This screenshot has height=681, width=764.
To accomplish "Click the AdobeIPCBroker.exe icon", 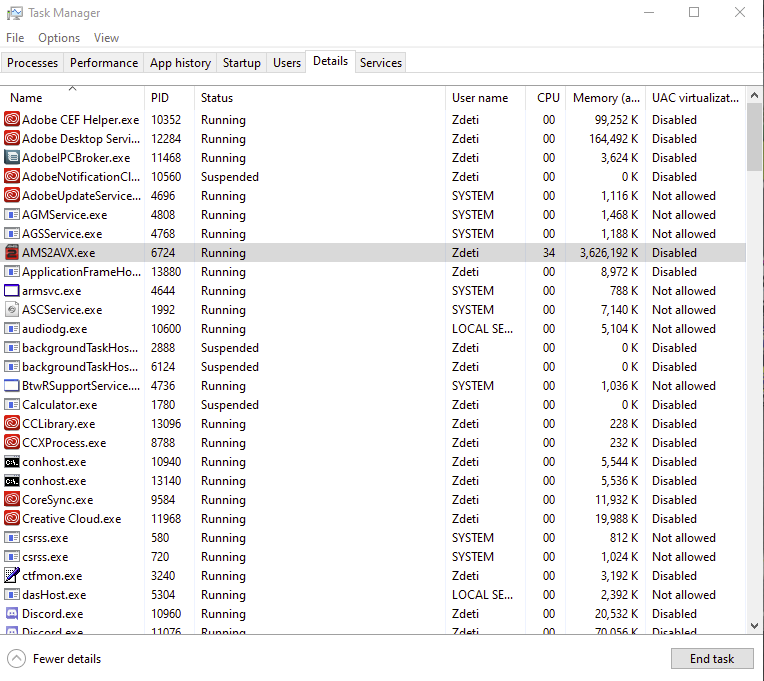I will click(12, 157).
